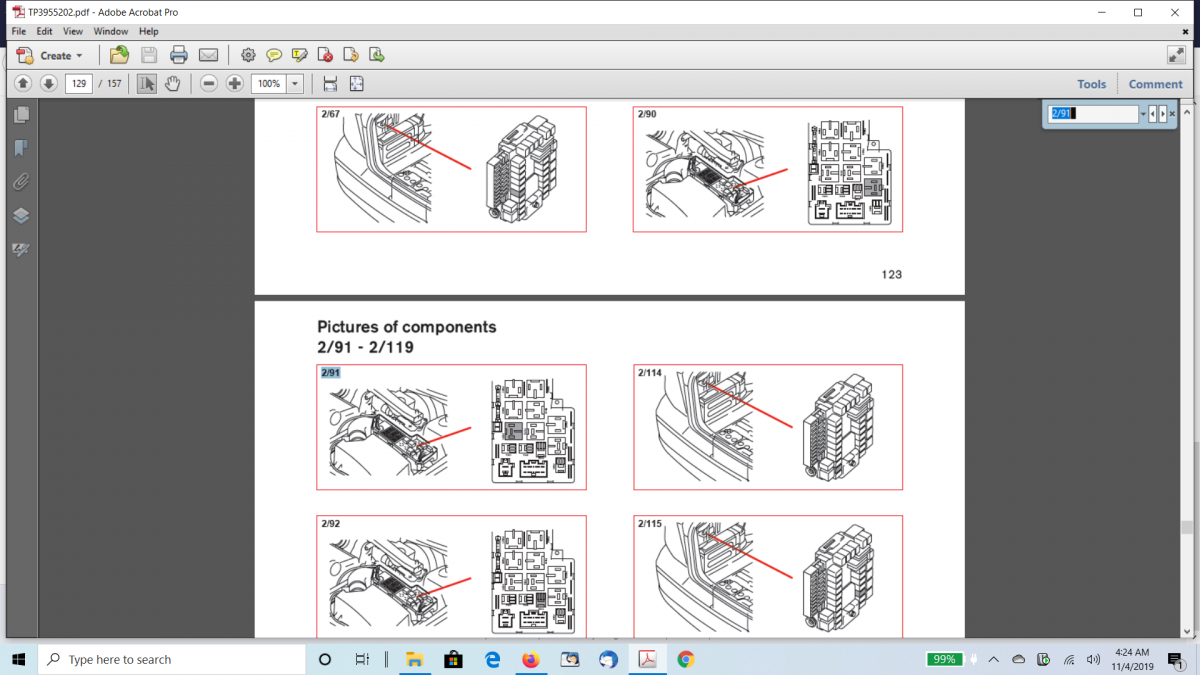This screenshot has height=675, width=1200.
Task: Open the Tools pane
Action: click(1091, 84)
